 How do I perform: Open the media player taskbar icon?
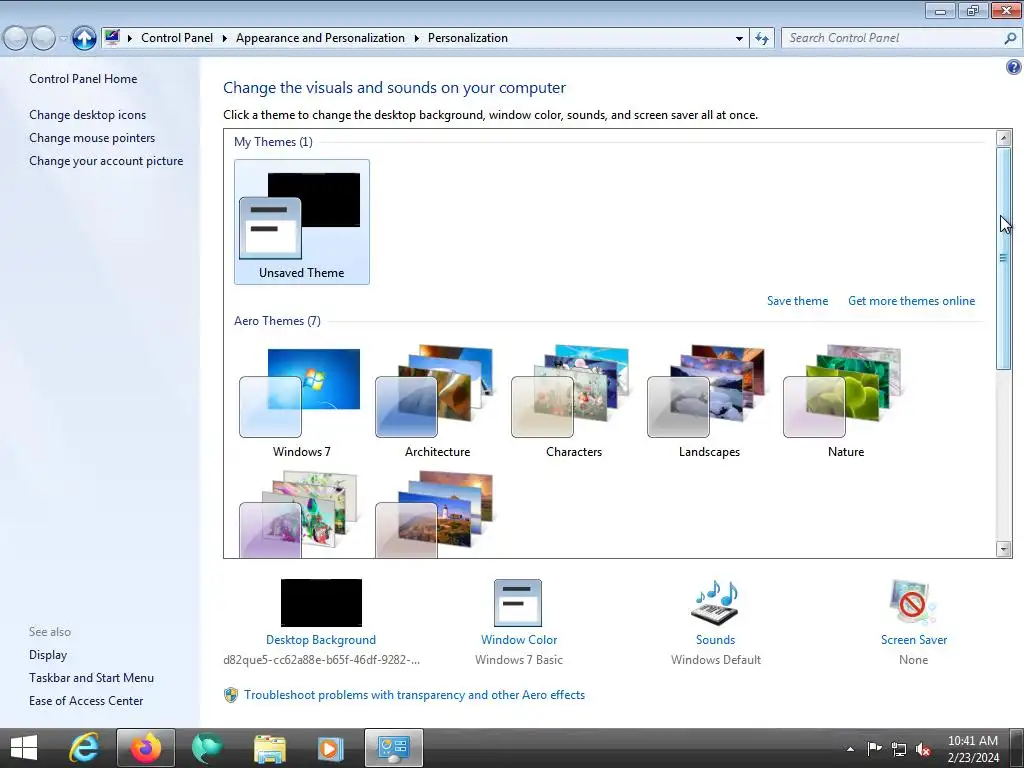coord(330,748)
